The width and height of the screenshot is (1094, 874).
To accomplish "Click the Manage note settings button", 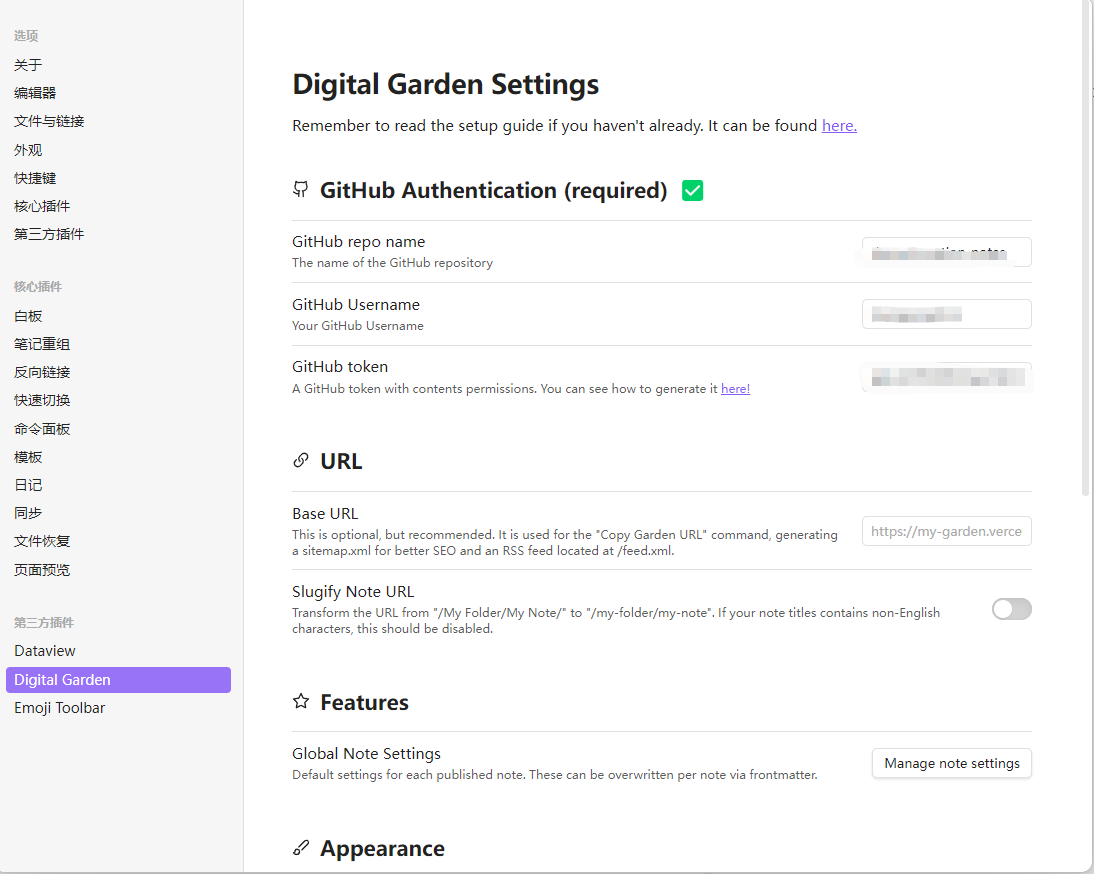I will (x=951, y=763).
